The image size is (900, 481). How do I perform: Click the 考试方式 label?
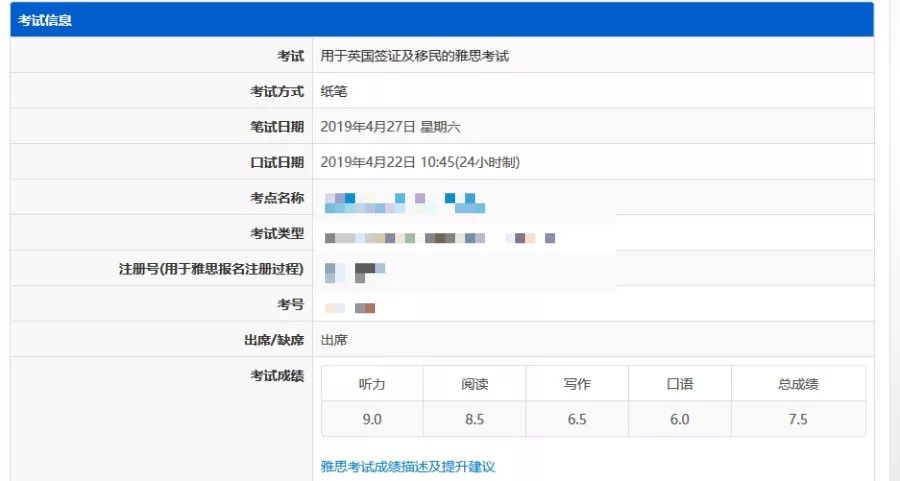tap(277, 91)
